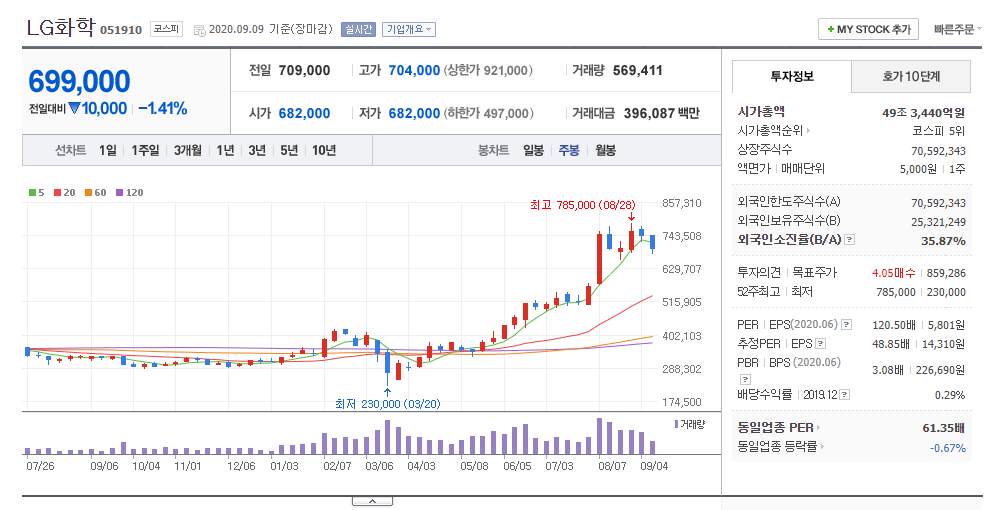The width and height of the screenshot is (991, 510).
Task: Click the LG화학 stock name heading
Action: click(61, 27)
